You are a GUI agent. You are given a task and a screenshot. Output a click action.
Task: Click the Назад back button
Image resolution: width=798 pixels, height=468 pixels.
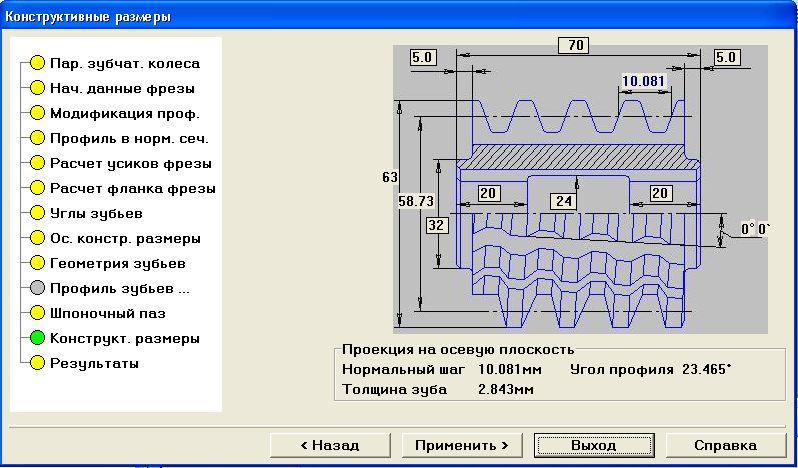[x=330, y=446]
